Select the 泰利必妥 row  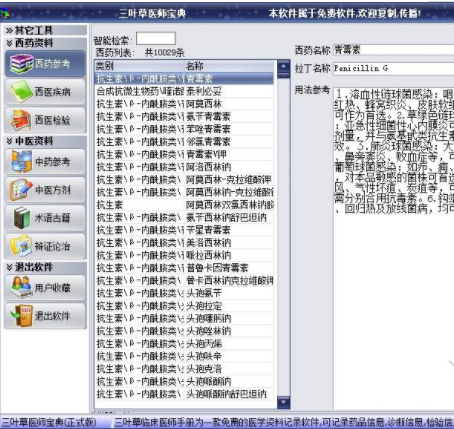184,91
